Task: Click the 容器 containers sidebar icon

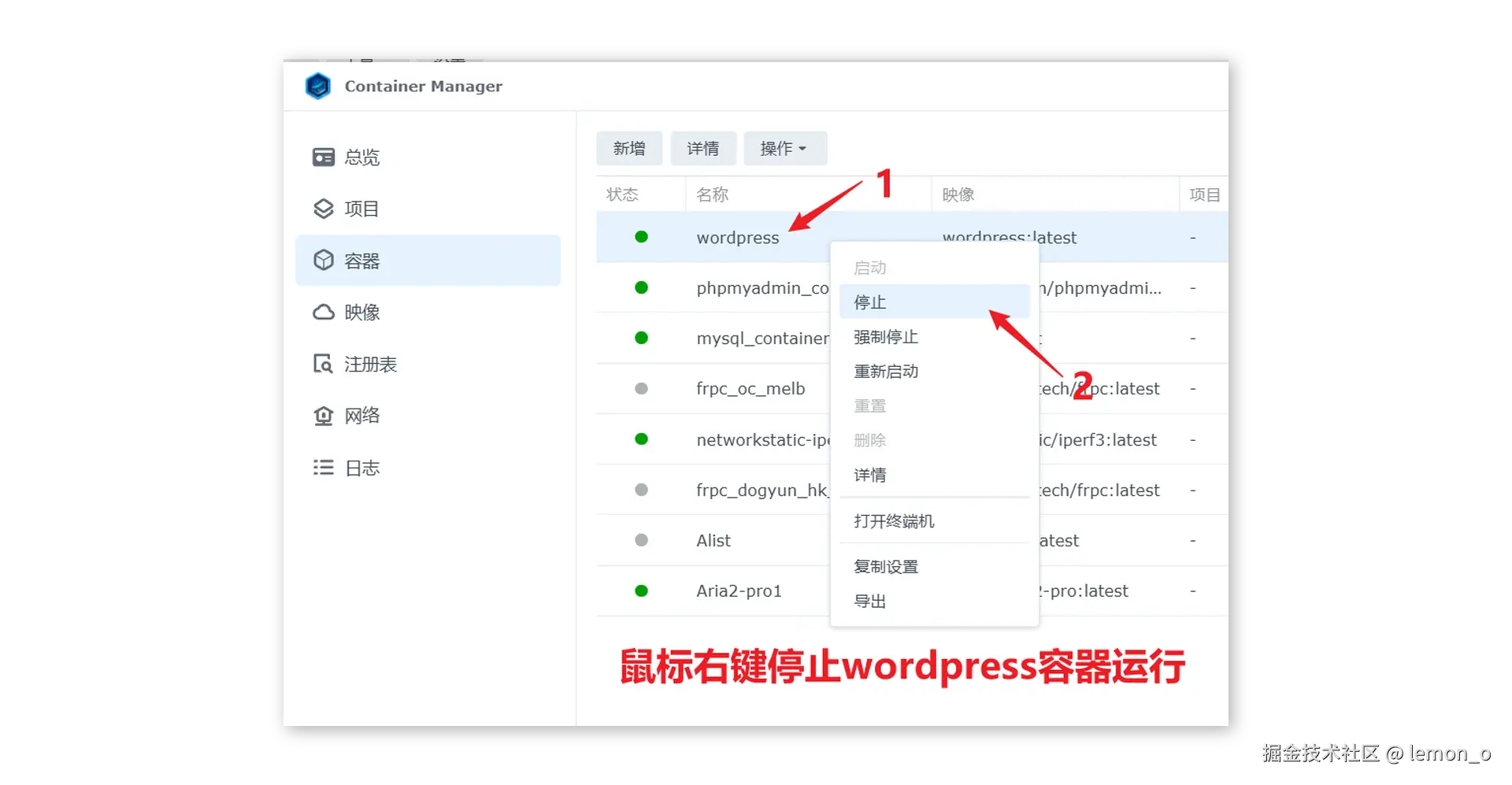Action: click(x=323, y=260)
